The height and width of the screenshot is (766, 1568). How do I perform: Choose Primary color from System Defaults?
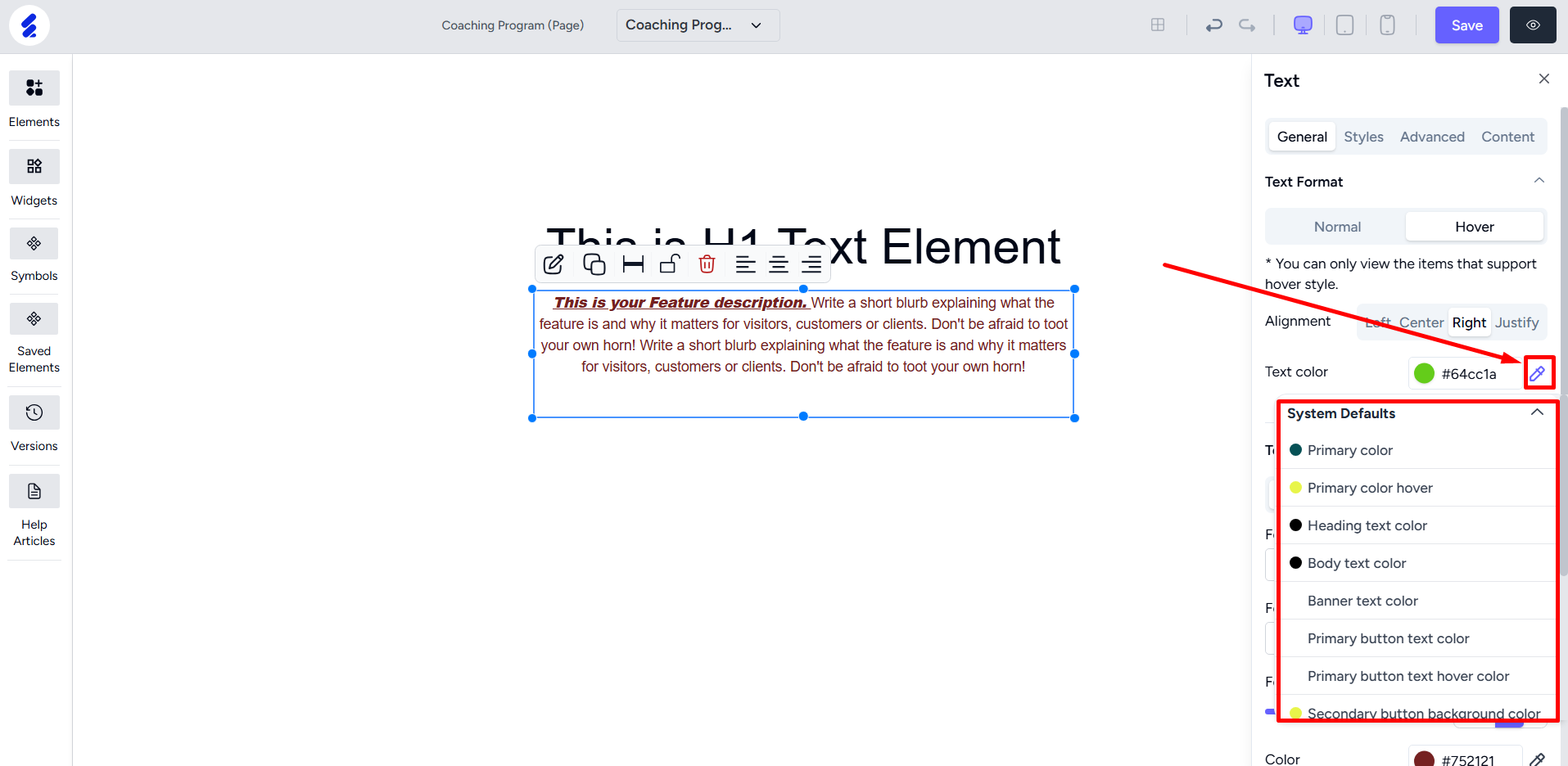pos(1417,450)
